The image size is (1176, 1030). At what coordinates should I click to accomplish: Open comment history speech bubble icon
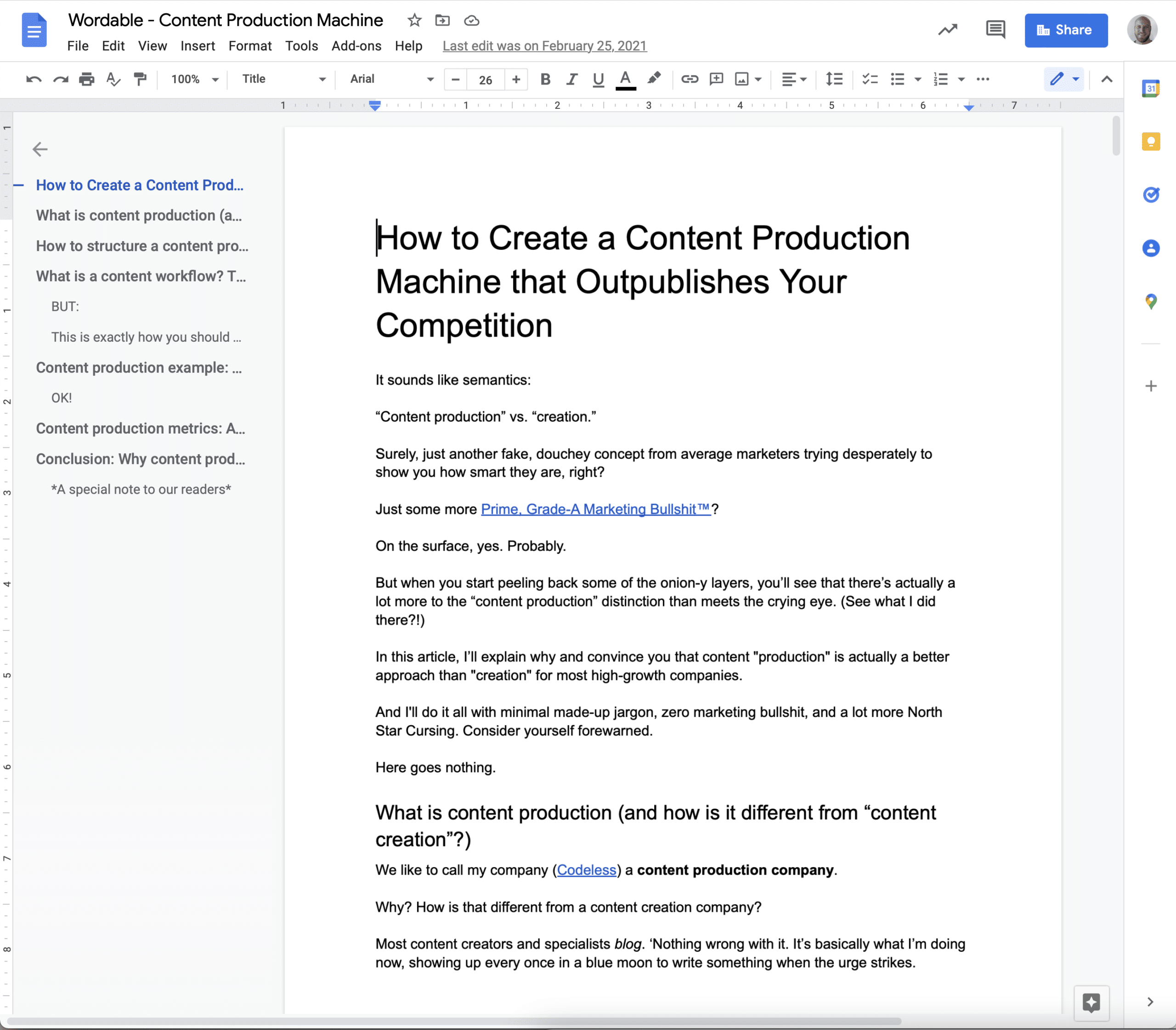tap(995, 29)
